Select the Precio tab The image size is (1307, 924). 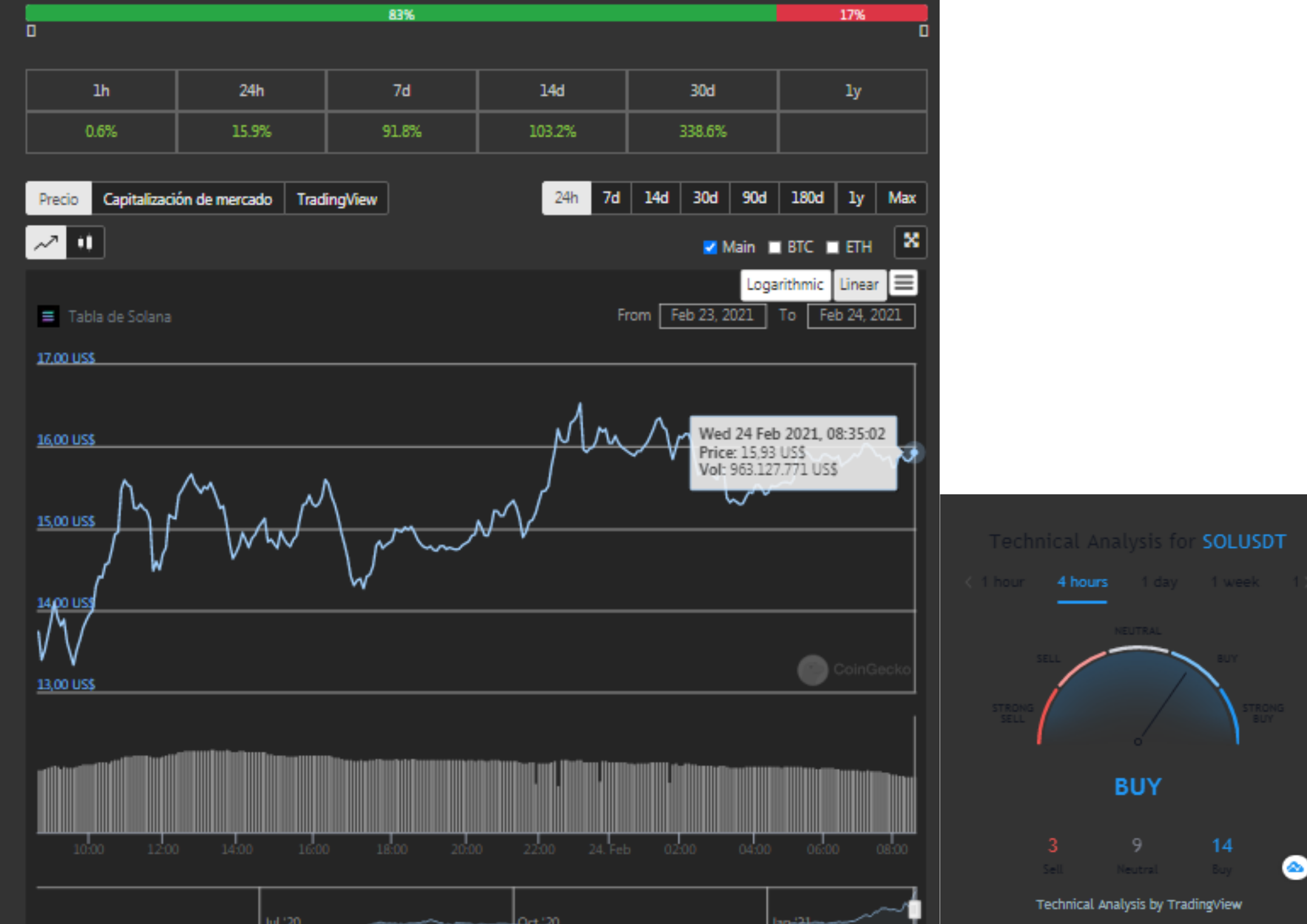click(x=59, y=199)
